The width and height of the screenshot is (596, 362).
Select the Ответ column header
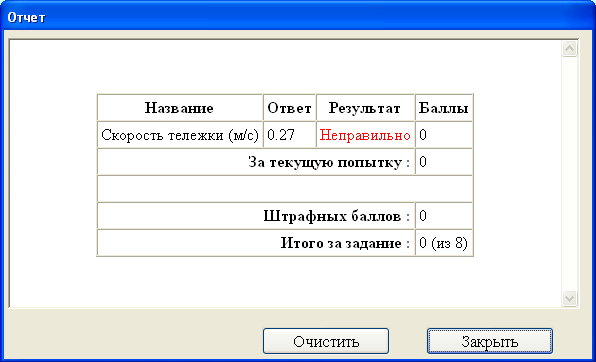point(289,108)
